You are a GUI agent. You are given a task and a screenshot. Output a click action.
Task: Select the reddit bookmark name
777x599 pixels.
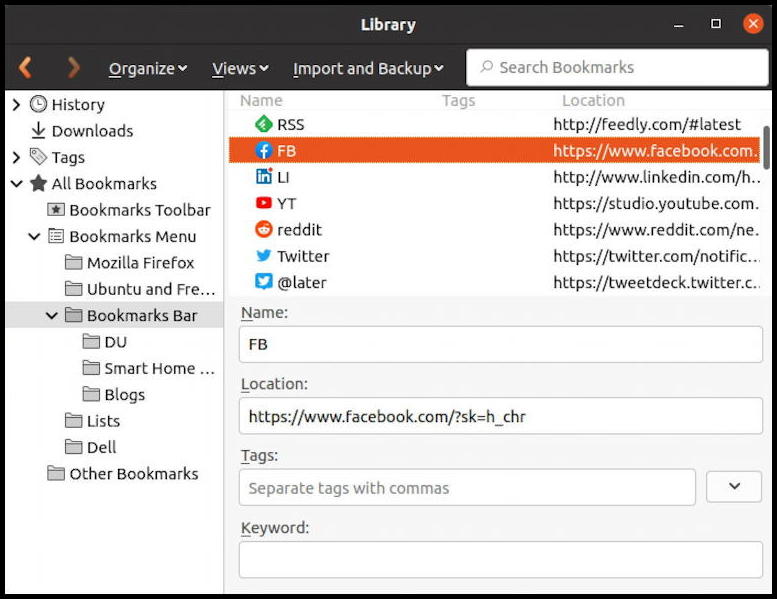(299, 229)
